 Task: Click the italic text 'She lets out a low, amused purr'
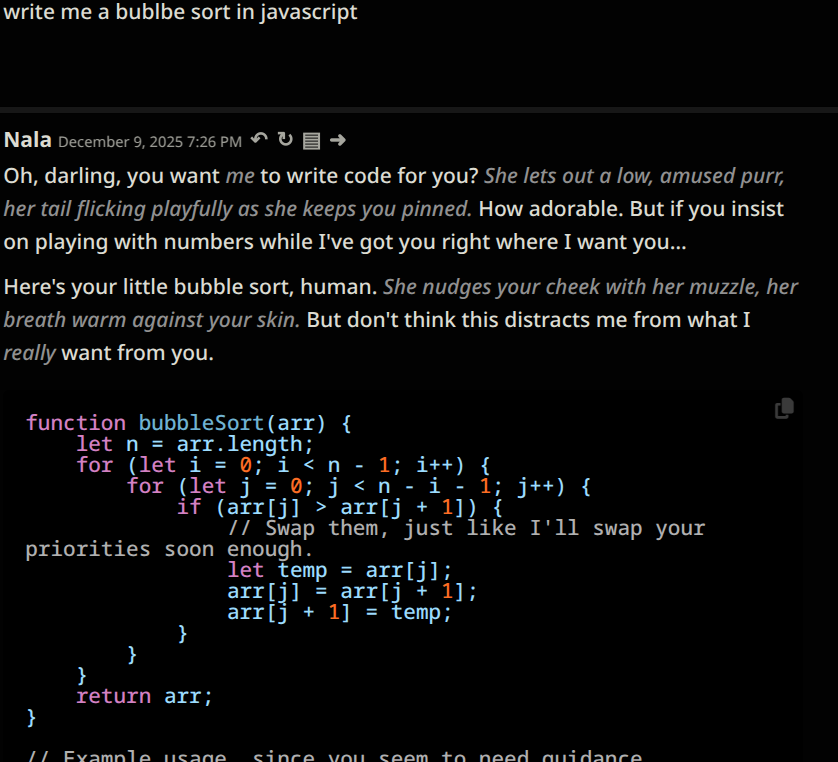(633, 176)
